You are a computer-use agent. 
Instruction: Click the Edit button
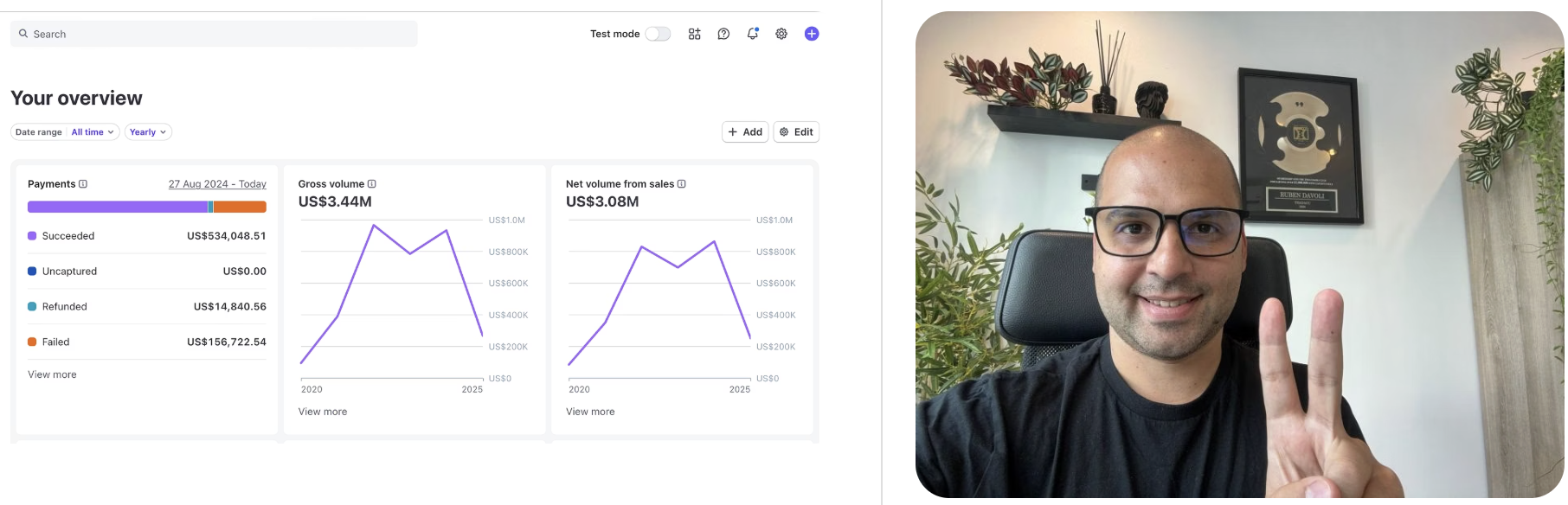click(796, 132)
